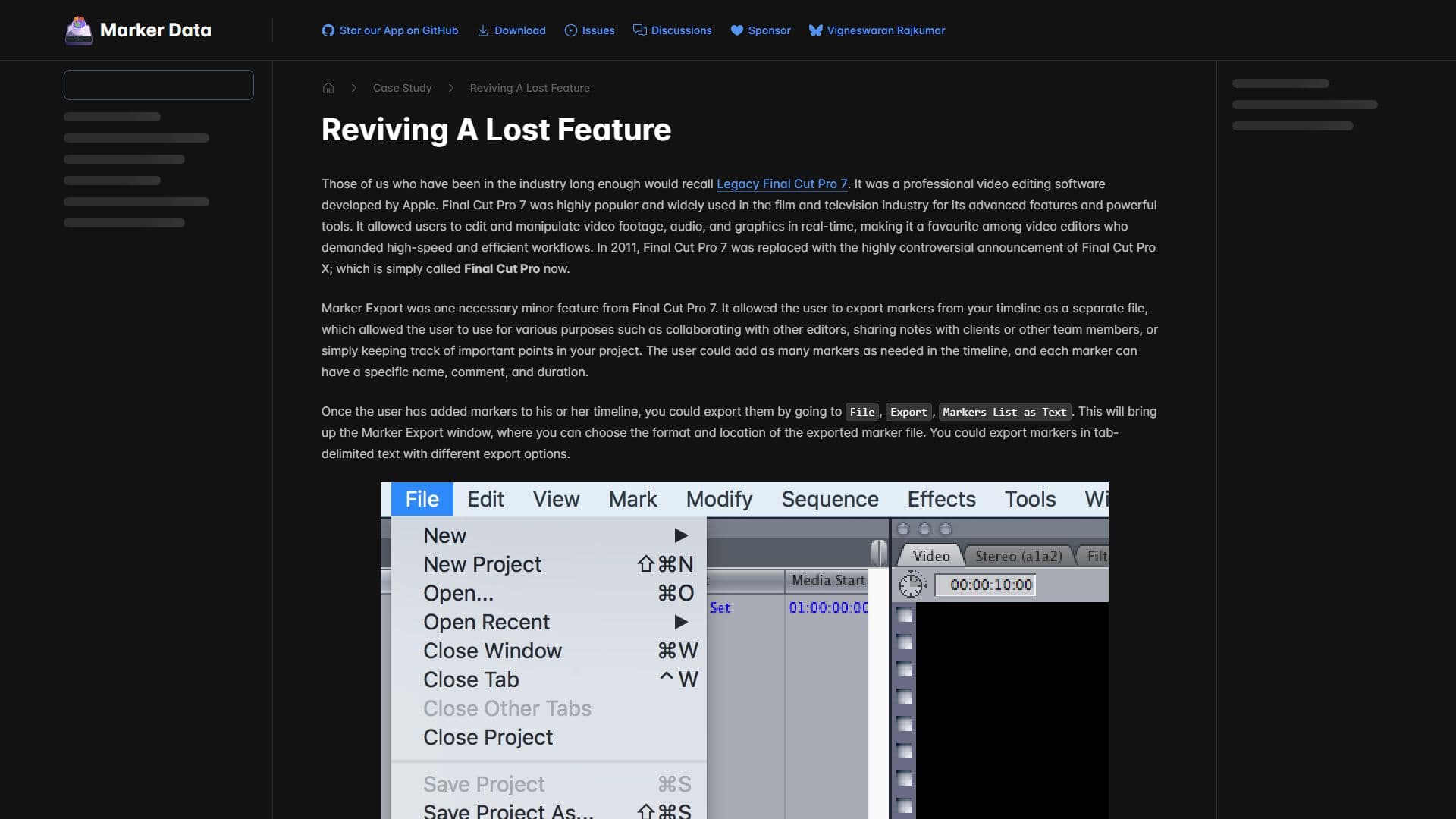Click the Markers List as Text code label
Screen dimensions: 1456x819
point(1005,412)
